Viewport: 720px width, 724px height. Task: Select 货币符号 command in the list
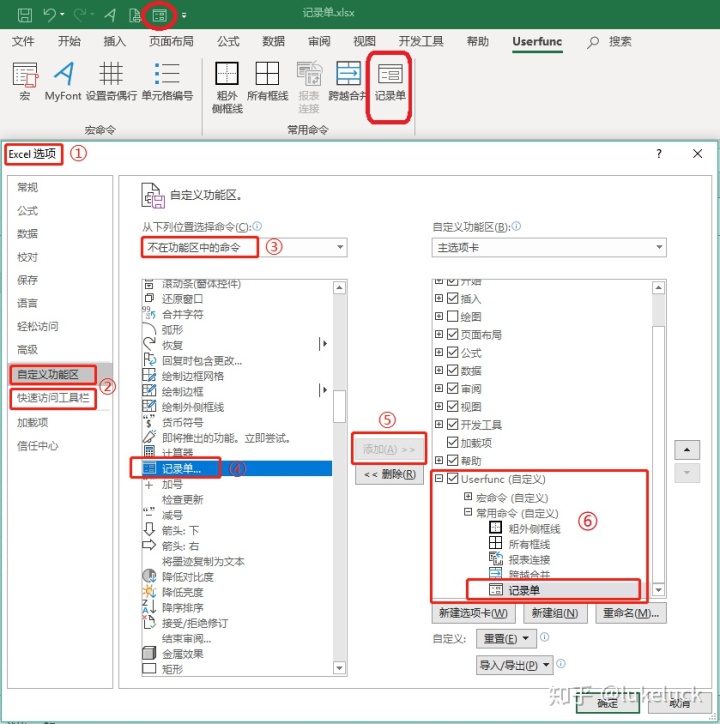coord(237,422)
